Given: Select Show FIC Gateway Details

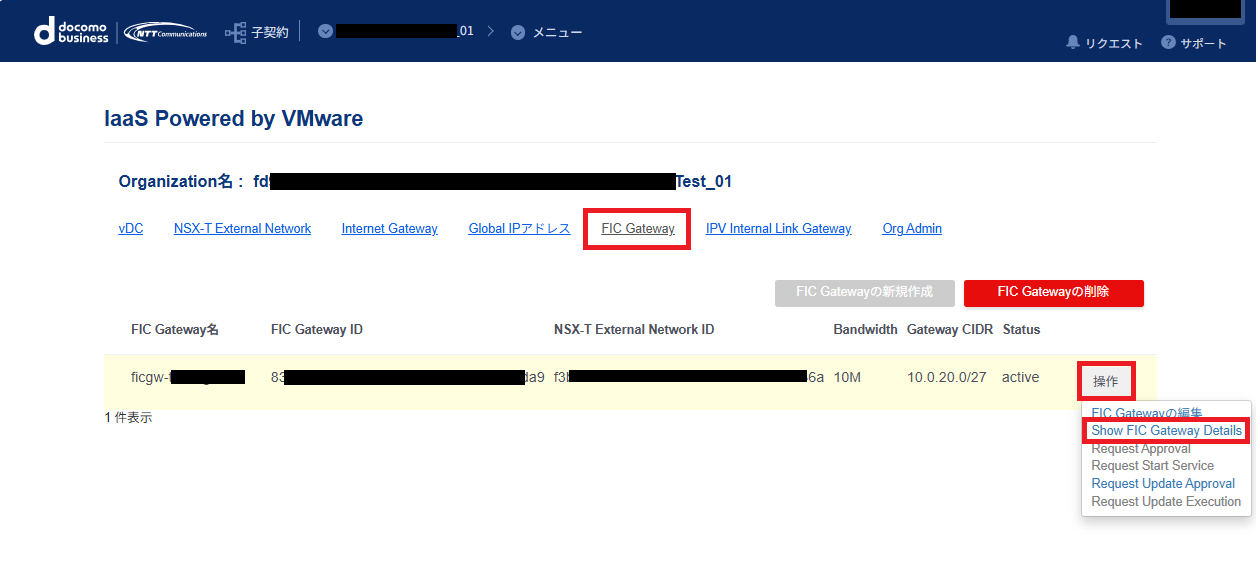Looking at the screenshot, I should point(1166,431).
